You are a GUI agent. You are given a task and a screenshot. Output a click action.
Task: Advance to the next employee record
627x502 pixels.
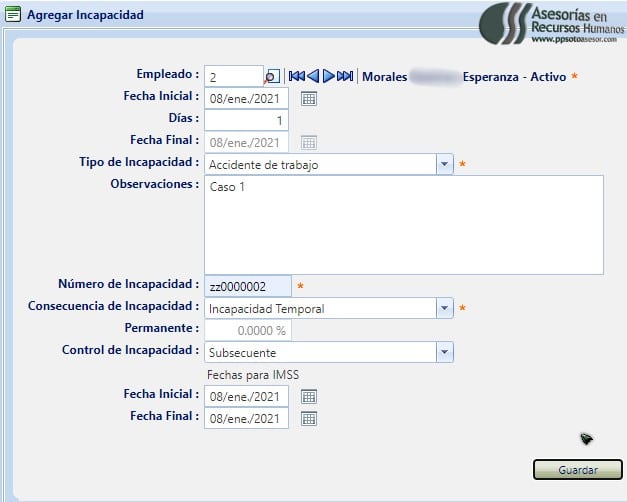point(328,76)
